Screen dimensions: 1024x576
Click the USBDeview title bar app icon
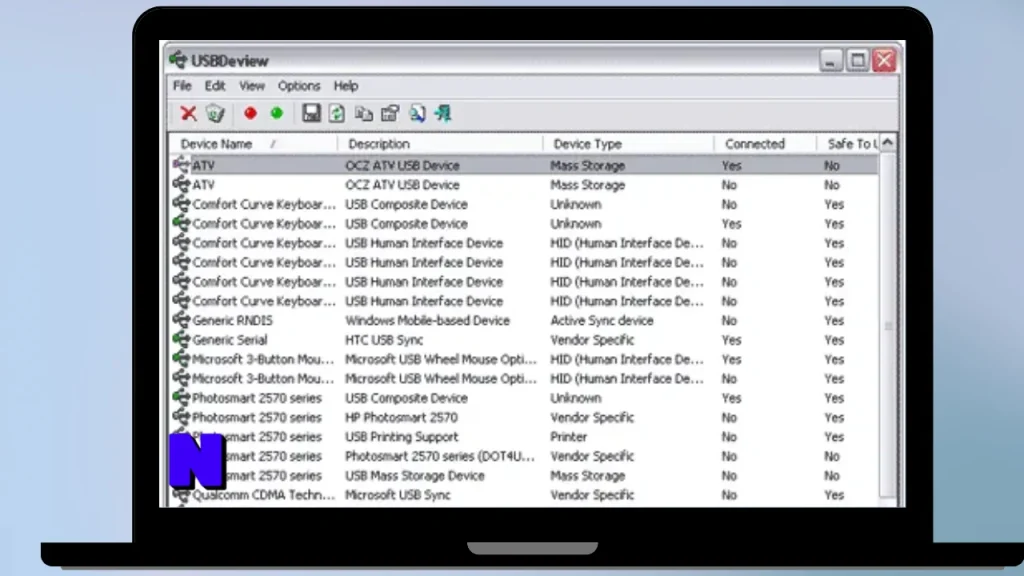[x=178, y=60]
